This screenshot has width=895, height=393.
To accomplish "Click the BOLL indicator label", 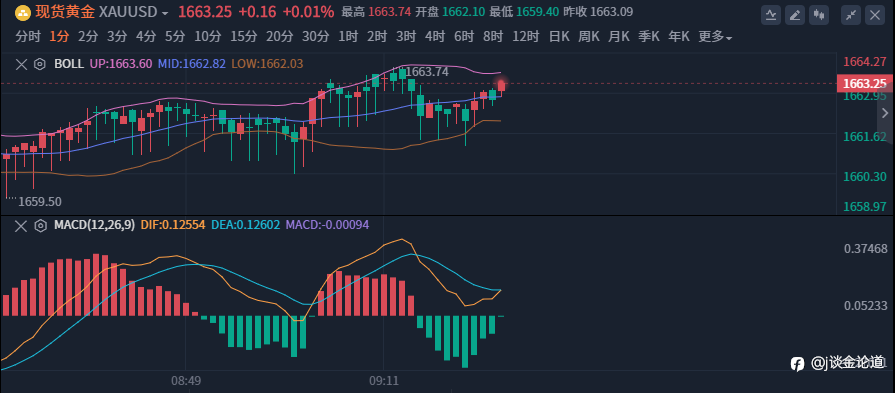I will (68, 64).
